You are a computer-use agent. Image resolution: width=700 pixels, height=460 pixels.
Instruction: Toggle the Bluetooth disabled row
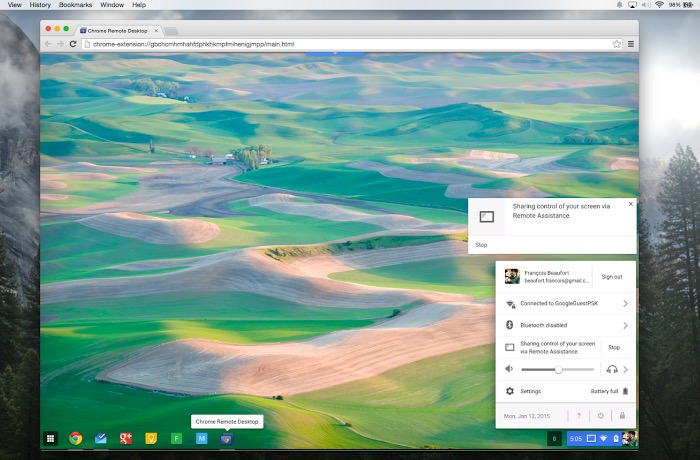(565, 325)
